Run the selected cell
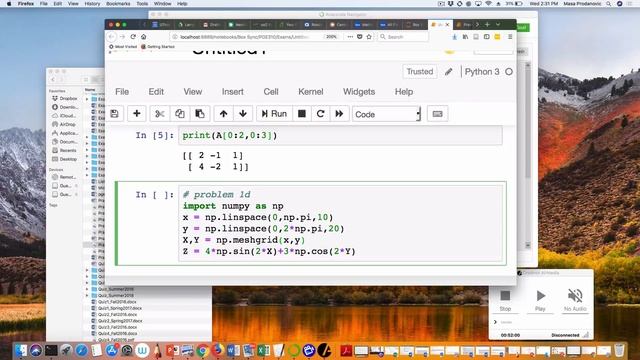640x360 pixels. (274, 114)
